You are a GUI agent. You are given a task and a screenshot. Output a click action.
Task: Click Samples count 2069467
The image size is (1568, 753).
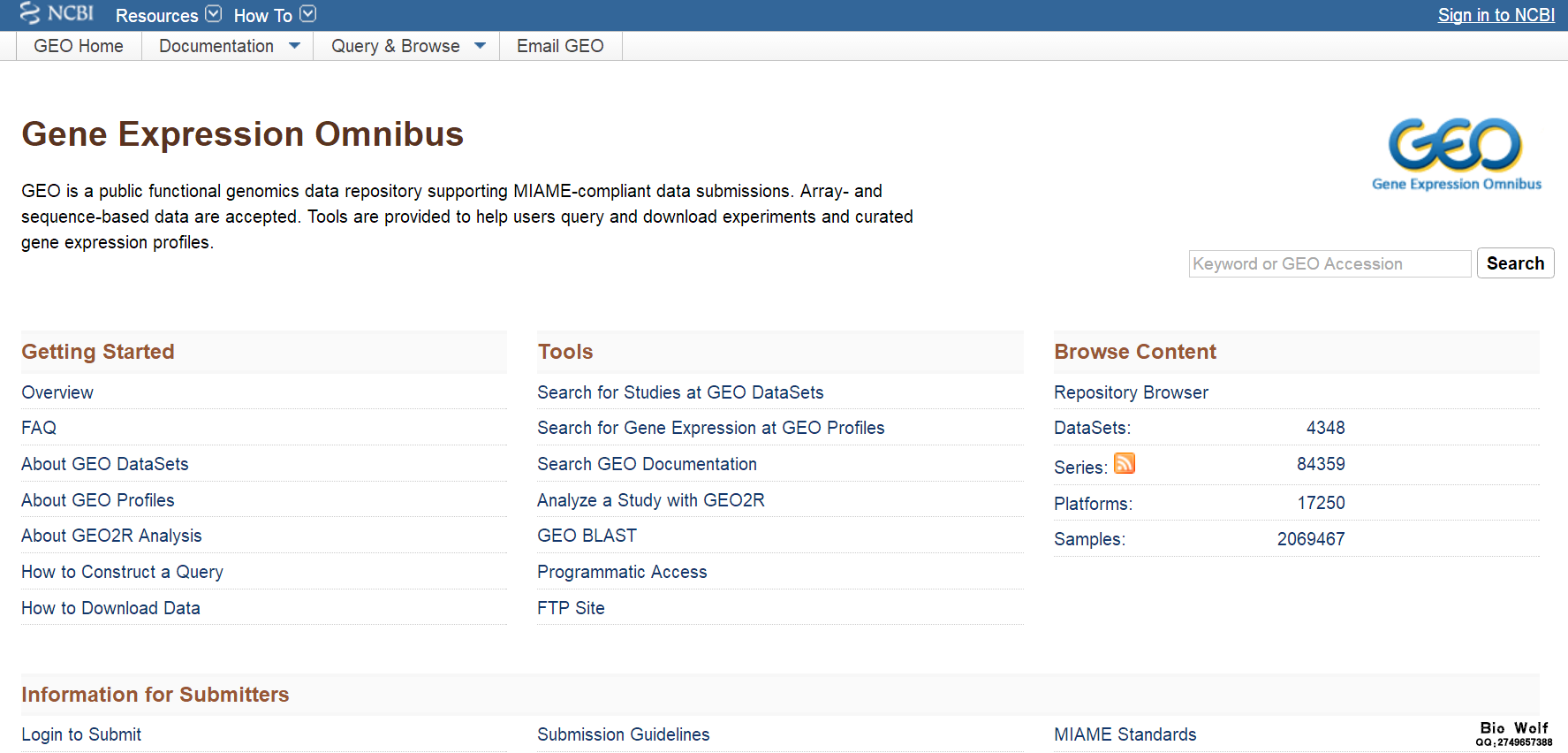1311,539
